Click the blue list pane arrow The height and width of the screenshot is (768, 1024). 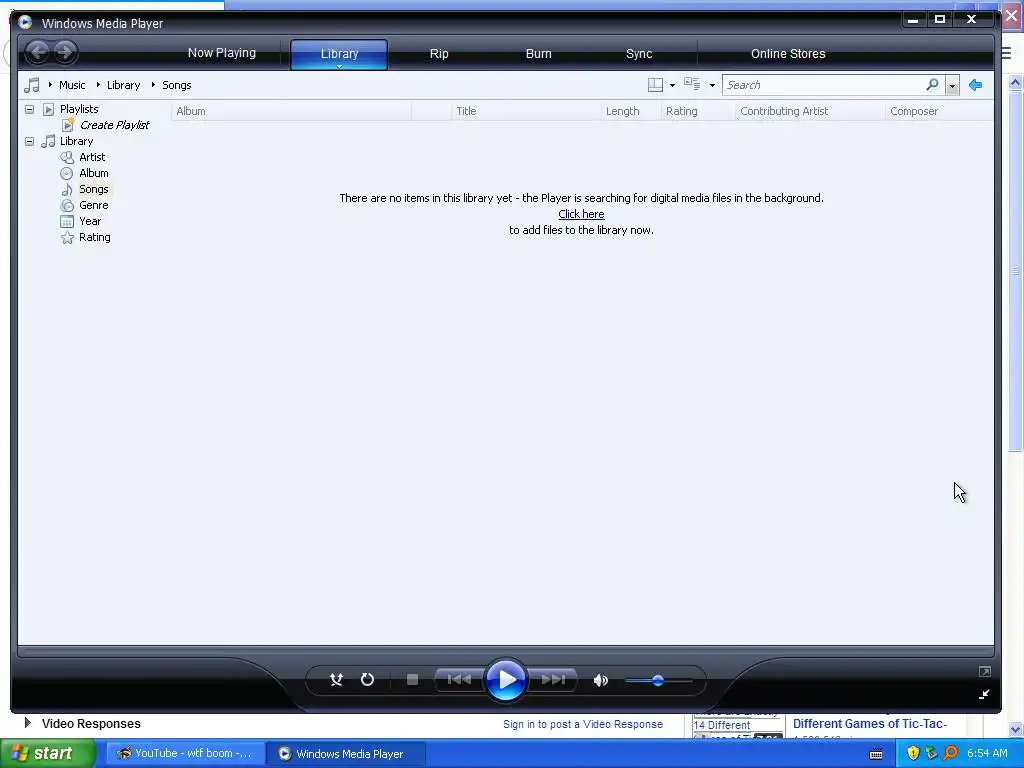click(x=976, y=85)
